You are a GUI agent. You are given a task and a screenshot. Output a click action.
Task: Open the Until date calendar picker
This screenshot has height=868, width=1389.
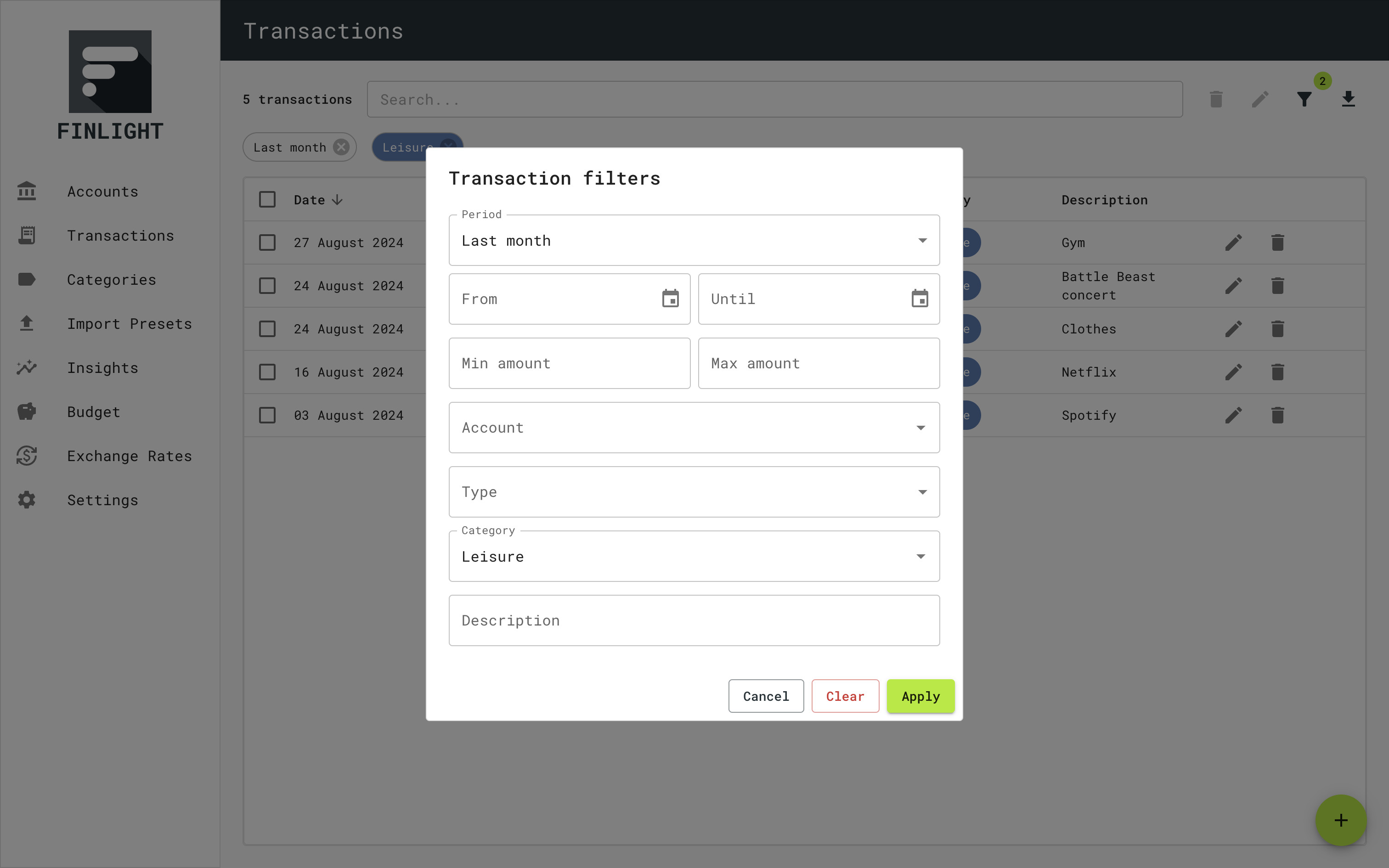point(920,299)
